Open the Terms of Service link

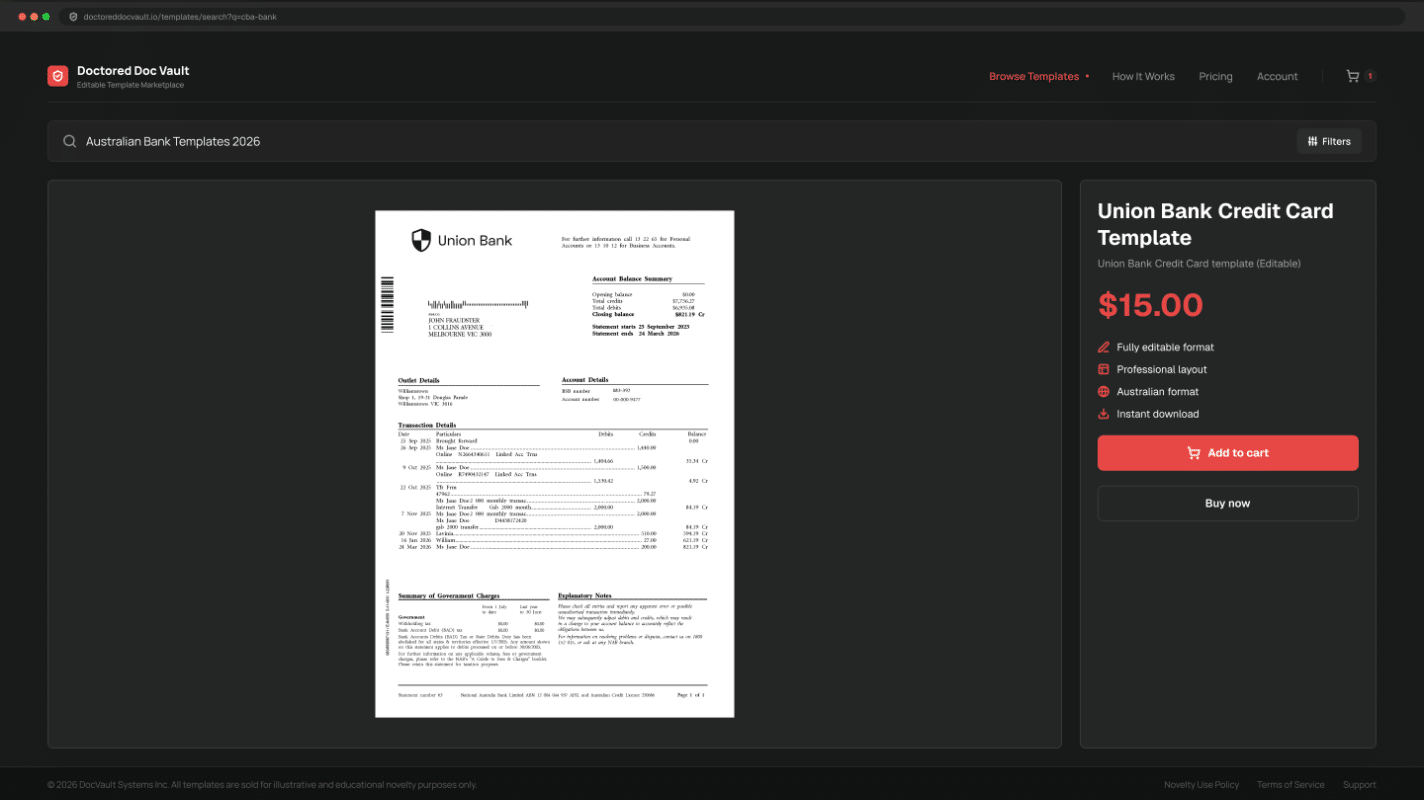[1290, 785]
